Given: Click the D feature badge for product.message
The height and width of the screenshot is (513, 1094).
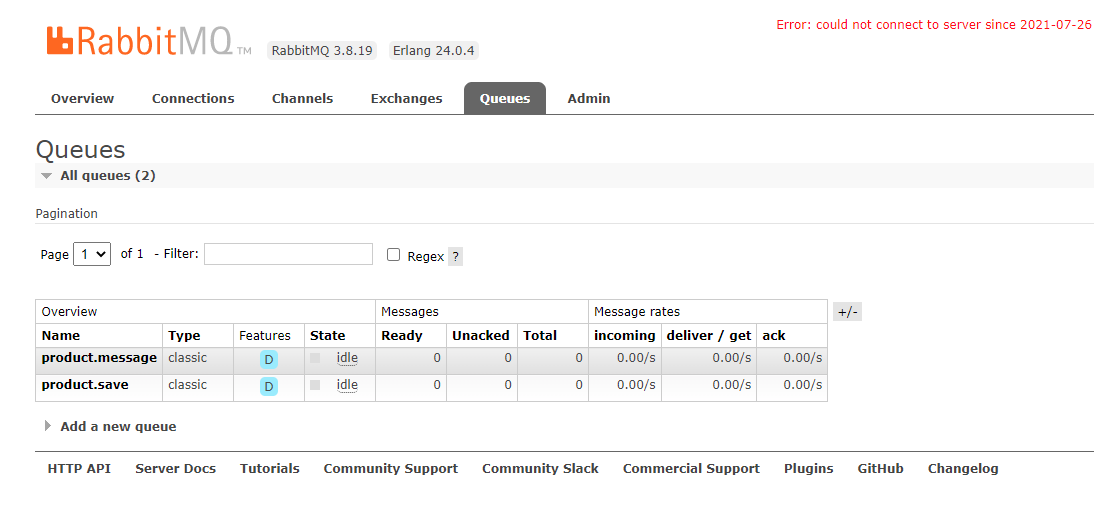Looking at the screenshot, I should click(269, 360).
